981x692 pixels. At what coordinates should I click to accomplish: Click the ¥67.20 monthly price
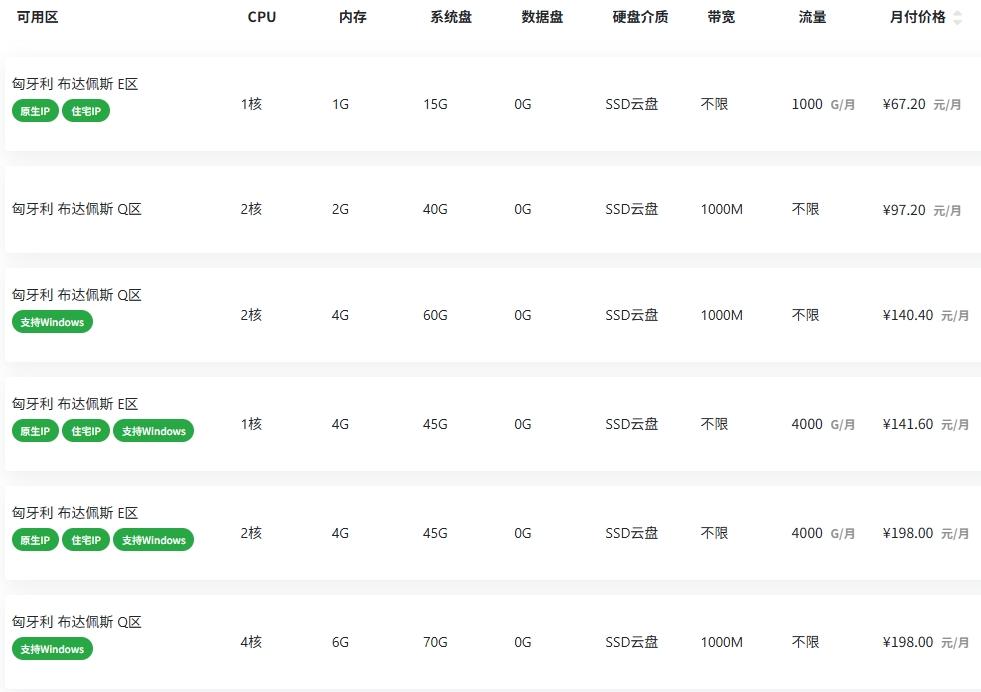(x=904, y=104)
